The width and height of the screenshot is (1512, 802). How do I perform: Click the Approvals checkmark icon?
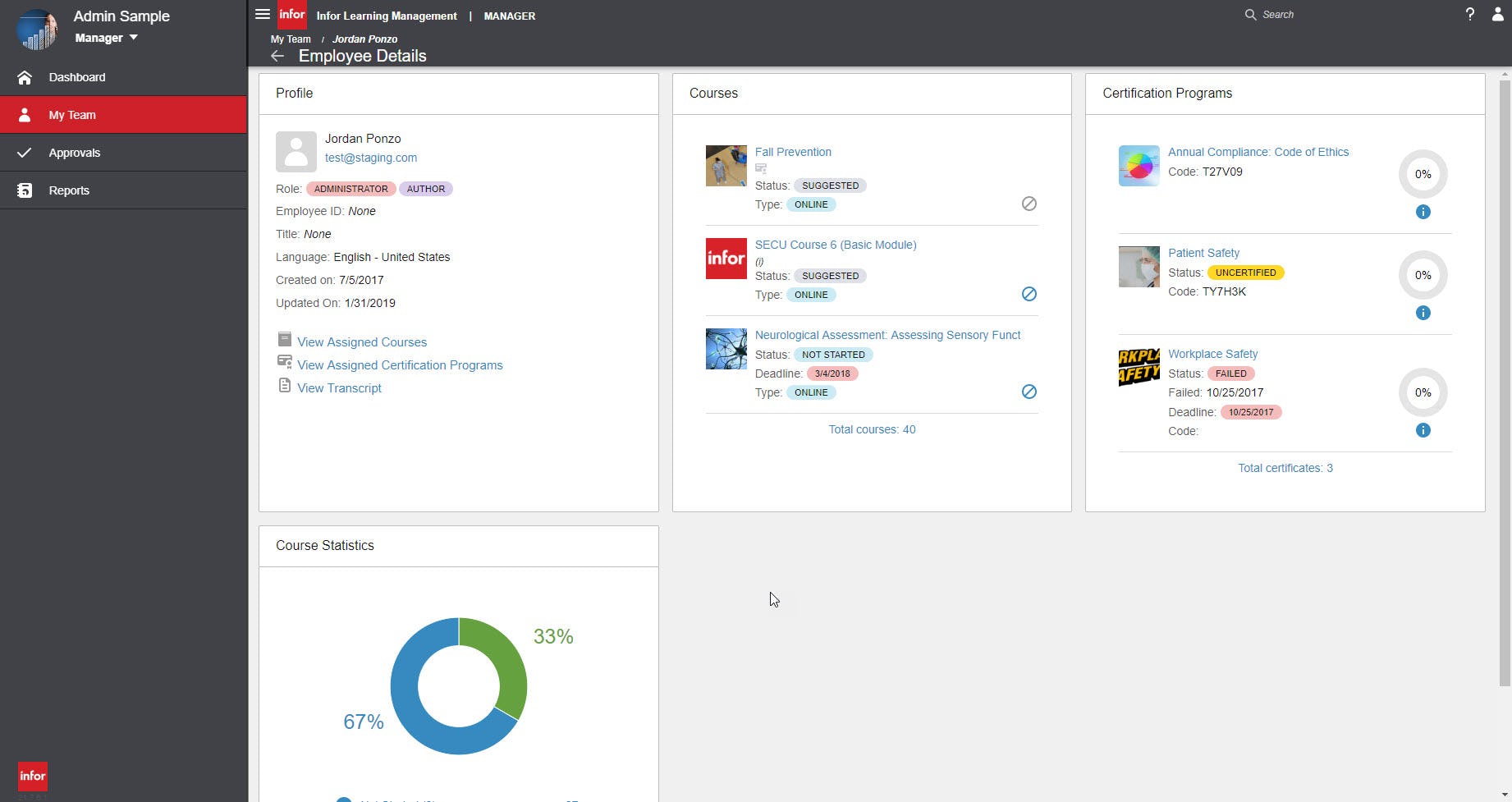point(25,152)
